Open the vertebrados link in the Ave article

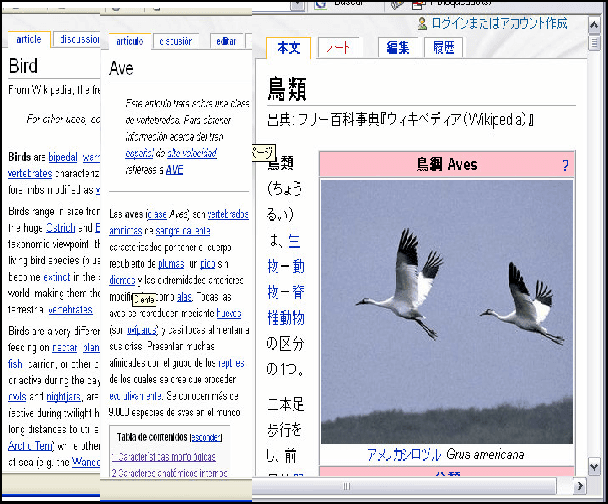[228, 214]
